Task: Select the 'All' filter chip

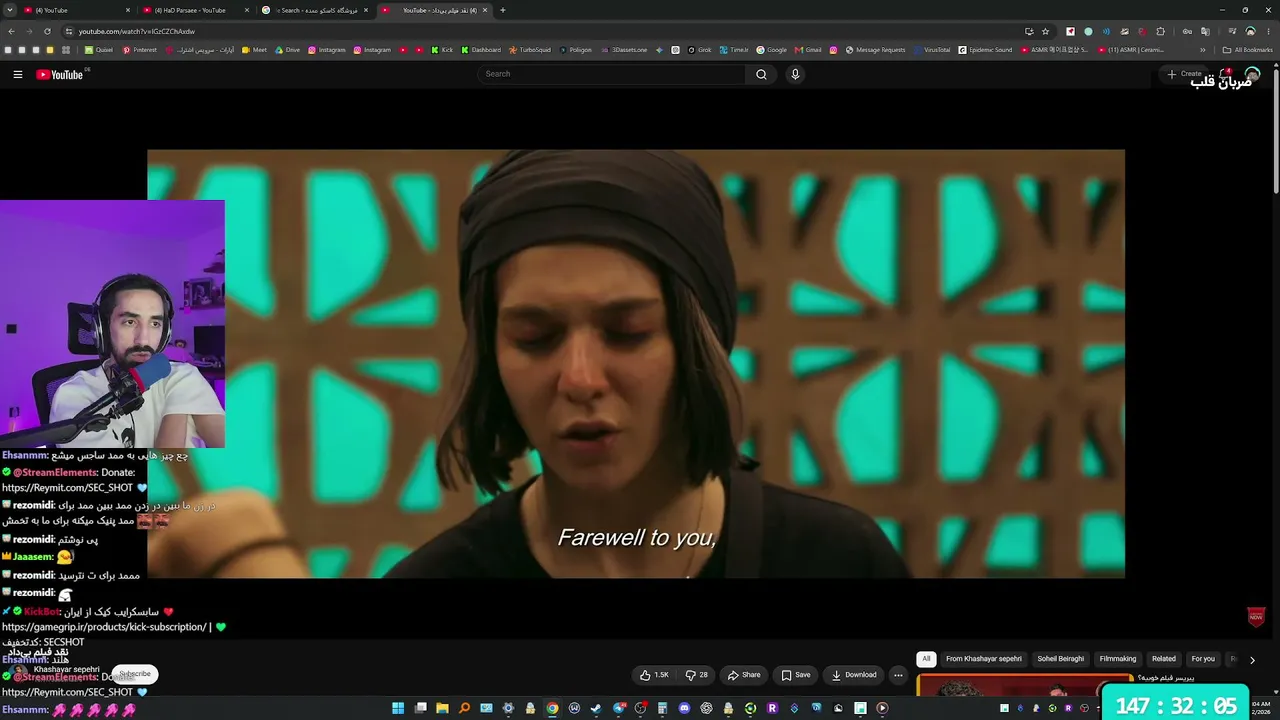Action: [926, 659]
